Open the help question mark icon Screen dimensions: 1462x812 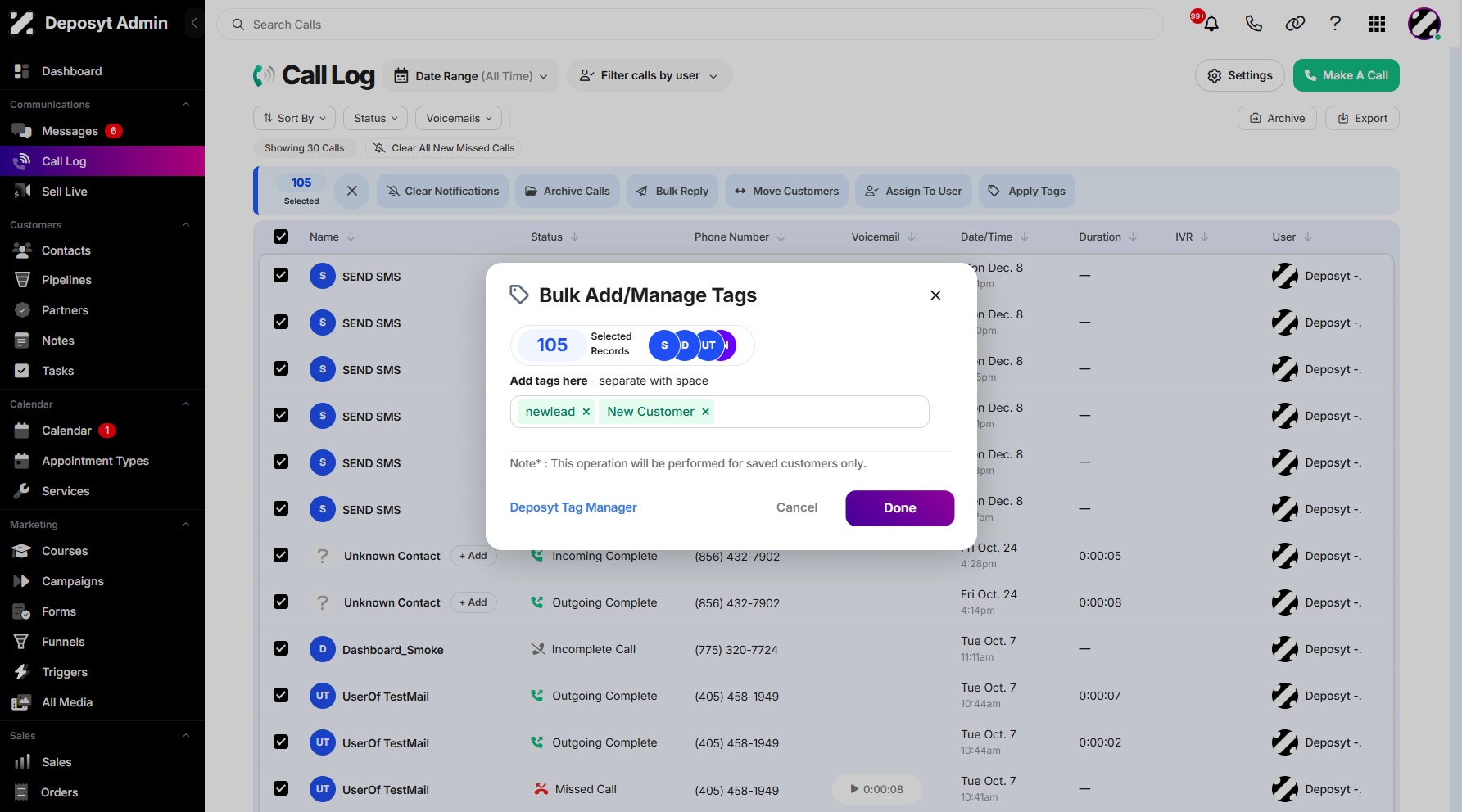click(x=1335, y=24)
